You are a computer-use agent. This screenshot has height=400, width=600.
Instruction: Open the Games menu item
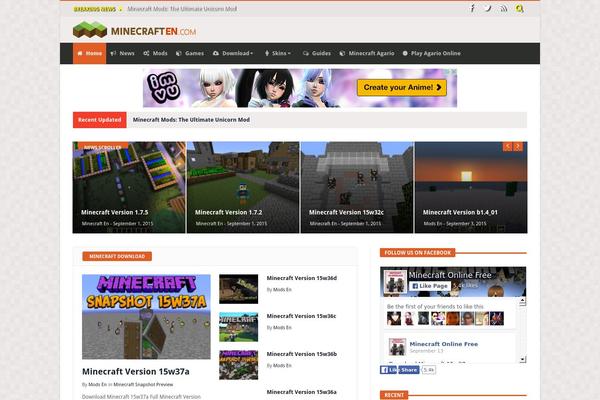click(190, 53)
